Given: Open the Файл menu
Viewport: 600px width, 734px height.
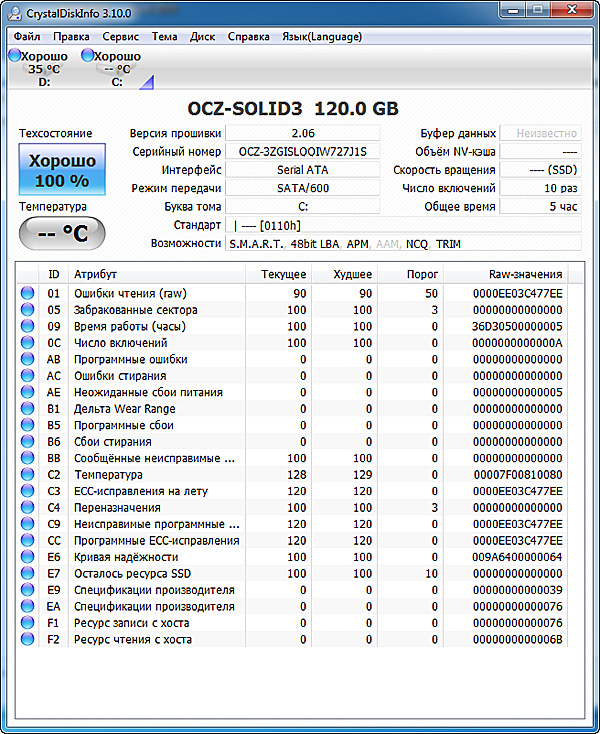Looking at the screenshot, I should 27,37.
